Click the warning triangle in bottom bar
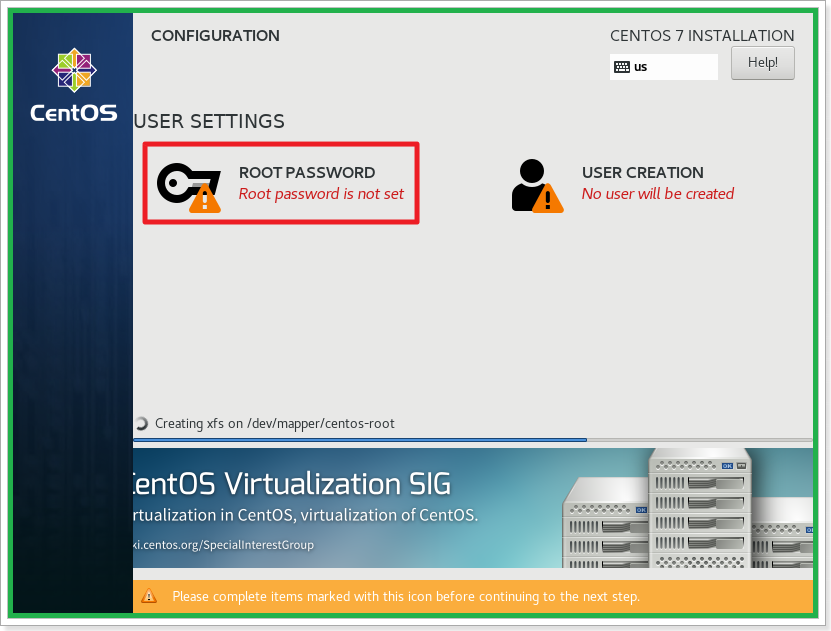831x631 pixels. 149,596
